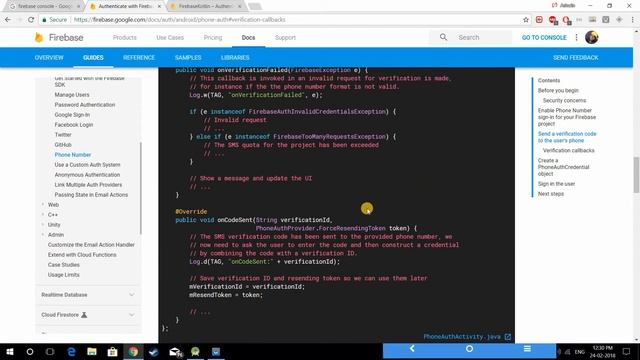Open the Use Cases menu
The width and height of the screenshot is (640, 360).
[170, 38]
